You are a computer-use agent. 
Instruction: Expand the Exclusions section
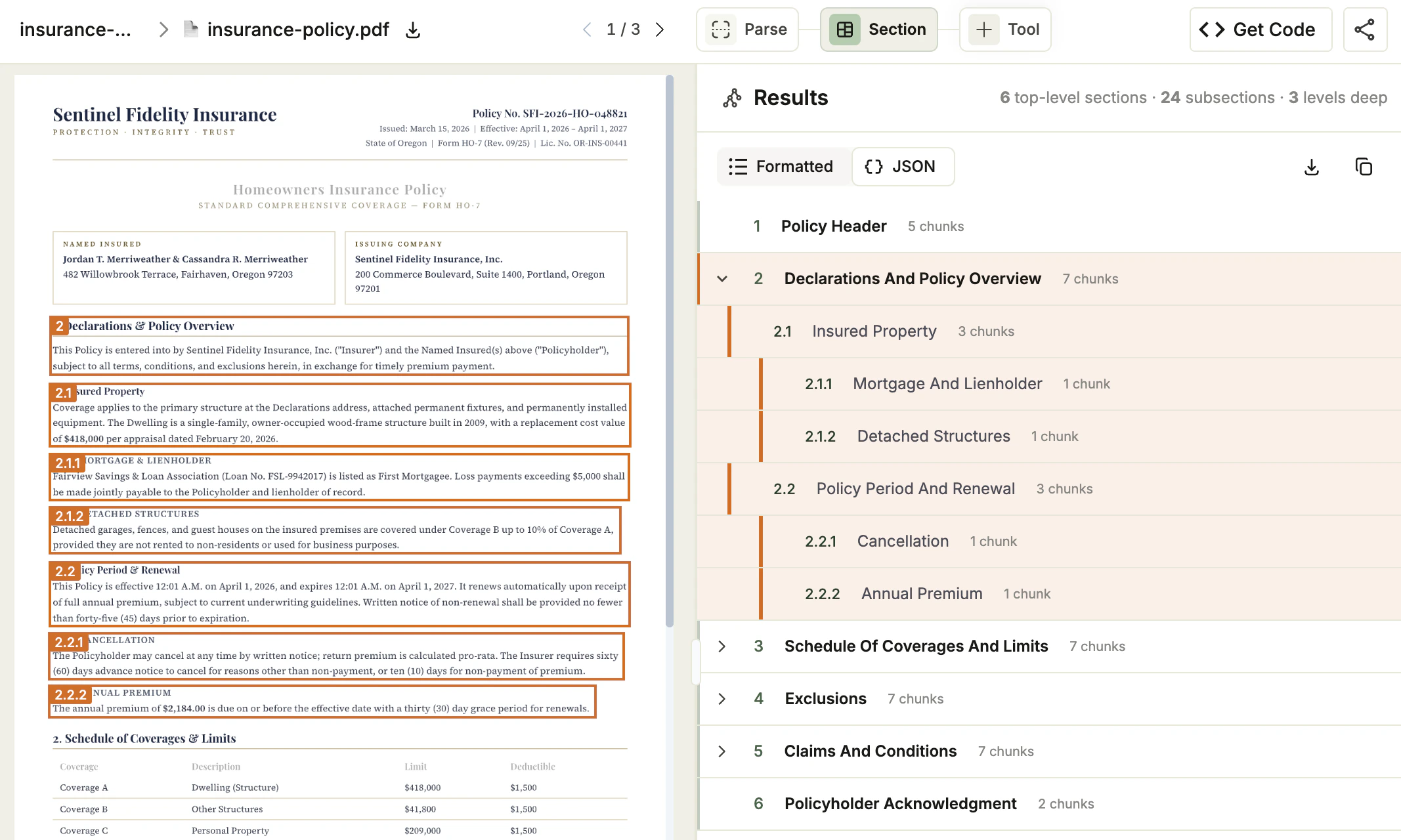(x=722, y=699)
